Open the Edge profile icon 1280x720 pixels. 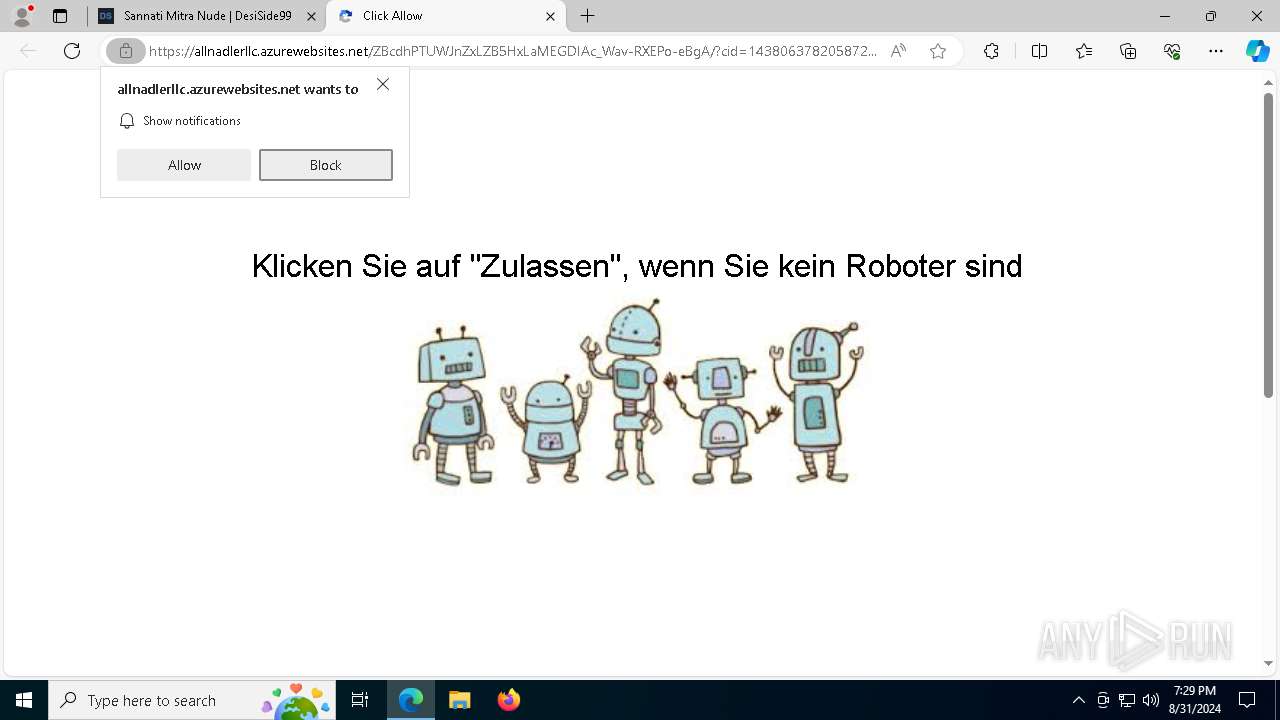(x=22, y=16)
